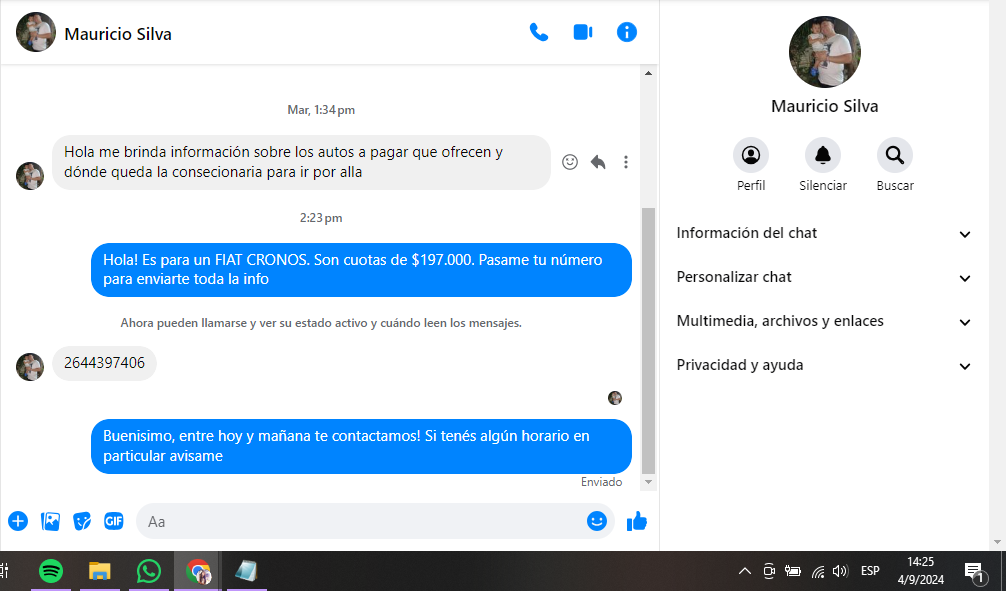Open WhatsApp from the taskbar
This screenshot has height=591, width=1006.
[149, 570]
